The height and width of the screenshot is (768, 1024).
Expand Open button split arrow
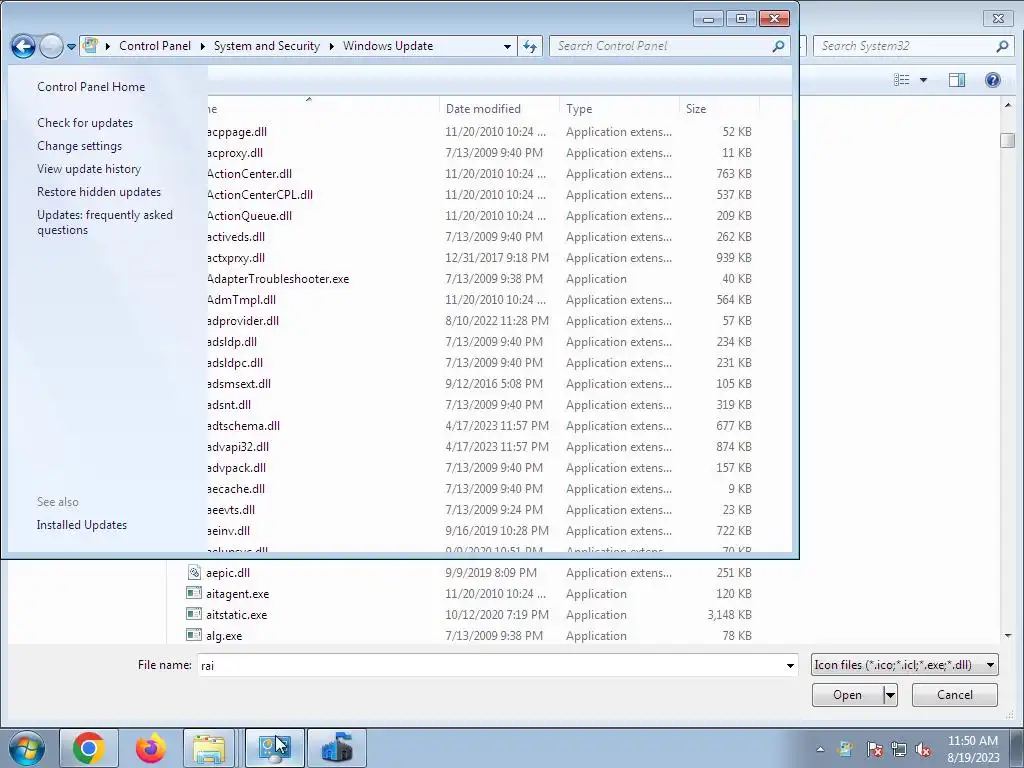890,695
